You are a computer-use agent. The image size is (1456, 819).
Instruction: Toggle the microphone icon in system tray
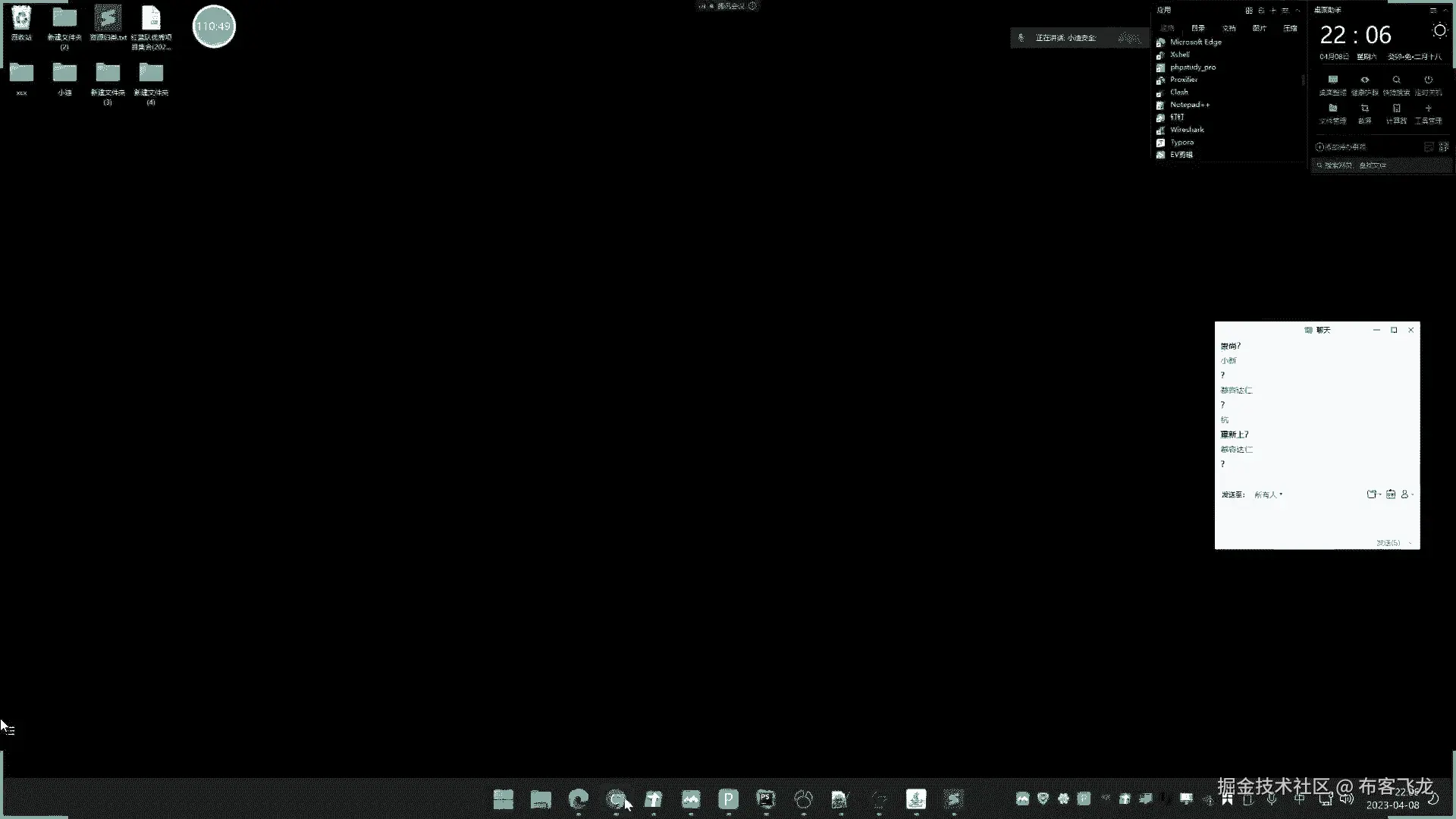pos(1272,799)
